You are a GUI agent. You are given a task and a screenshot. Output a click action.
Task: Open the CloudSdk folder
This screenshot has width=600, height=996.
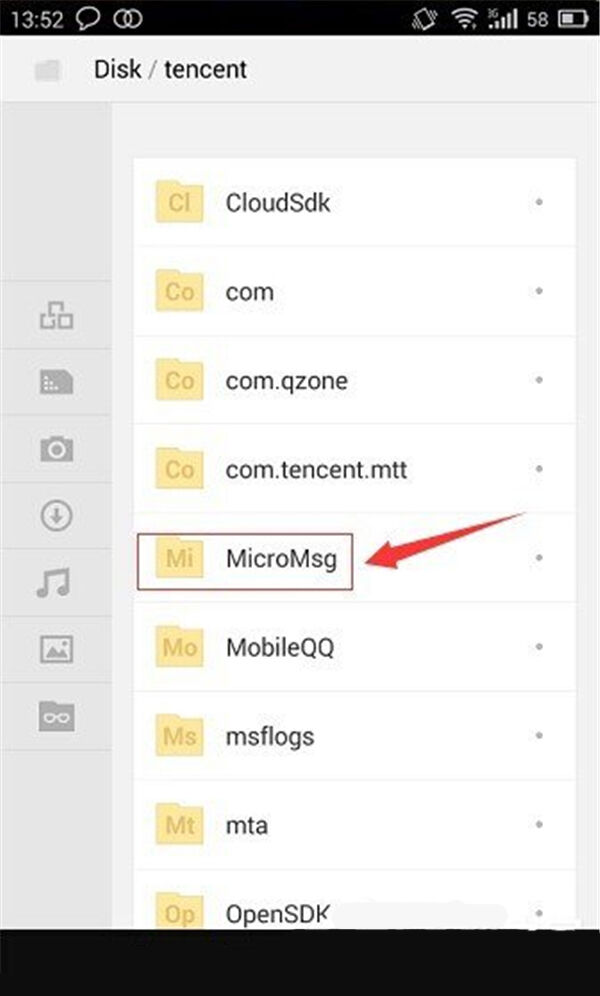click(x=278, y=203)
